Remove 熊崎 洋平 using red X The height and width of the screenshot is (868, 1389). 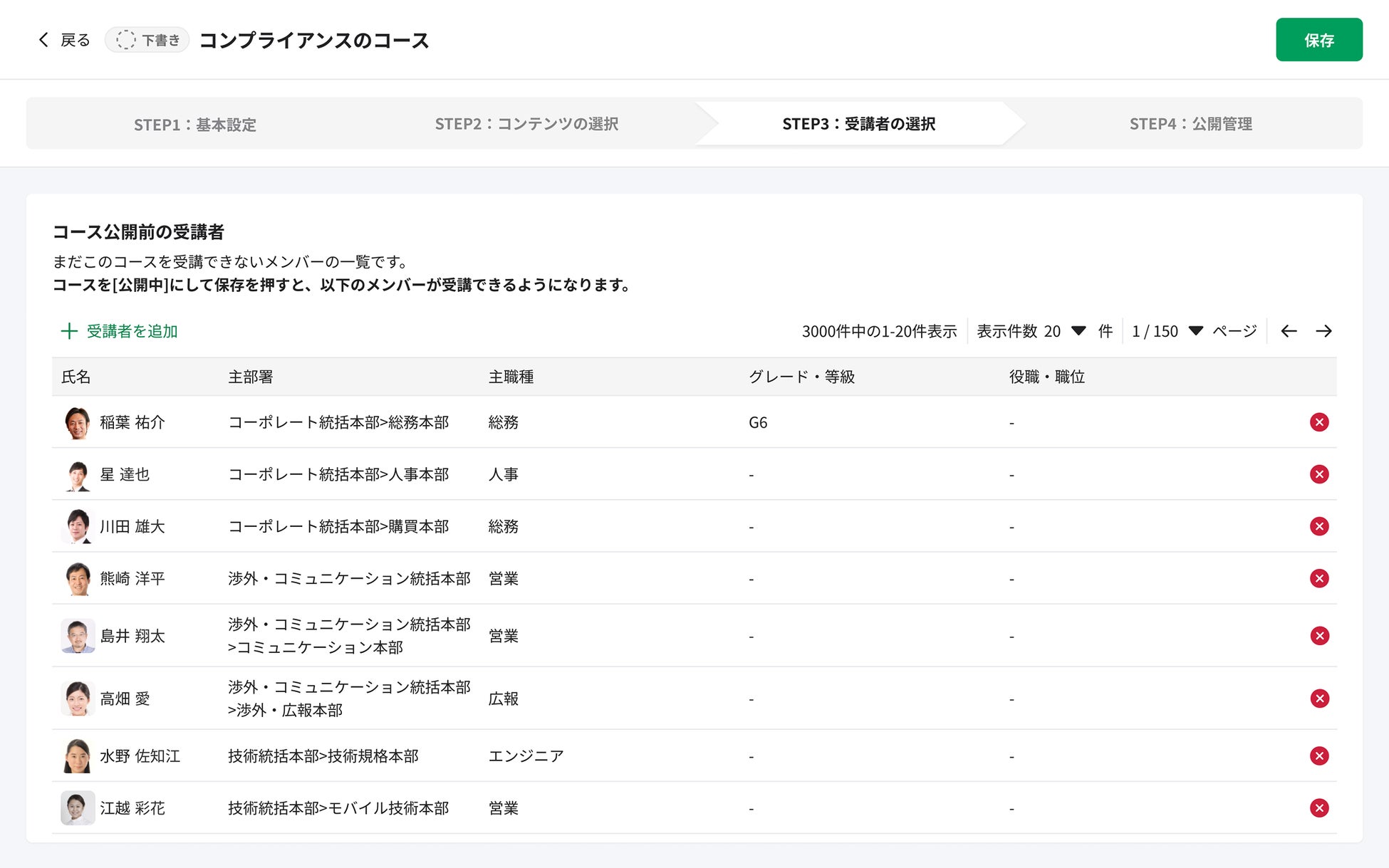(x=1319, y=578)
